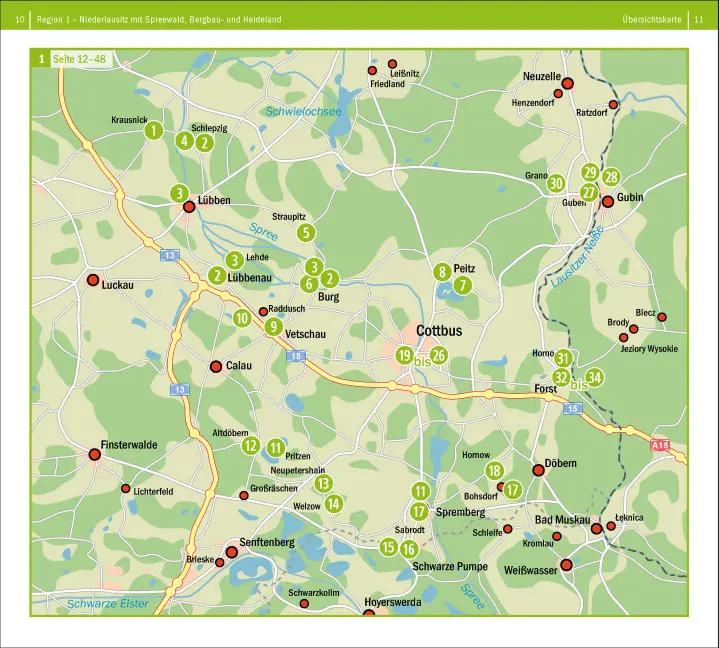Select the Jeziory Wysokie label
Image resolution: width=719 pixels, height=648 pixels.
[x=649, y=349]
